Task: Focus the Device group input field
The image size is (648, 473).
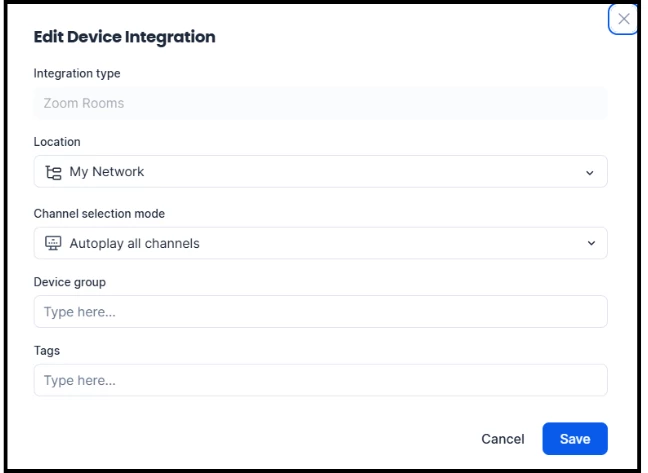Action: 320,311
